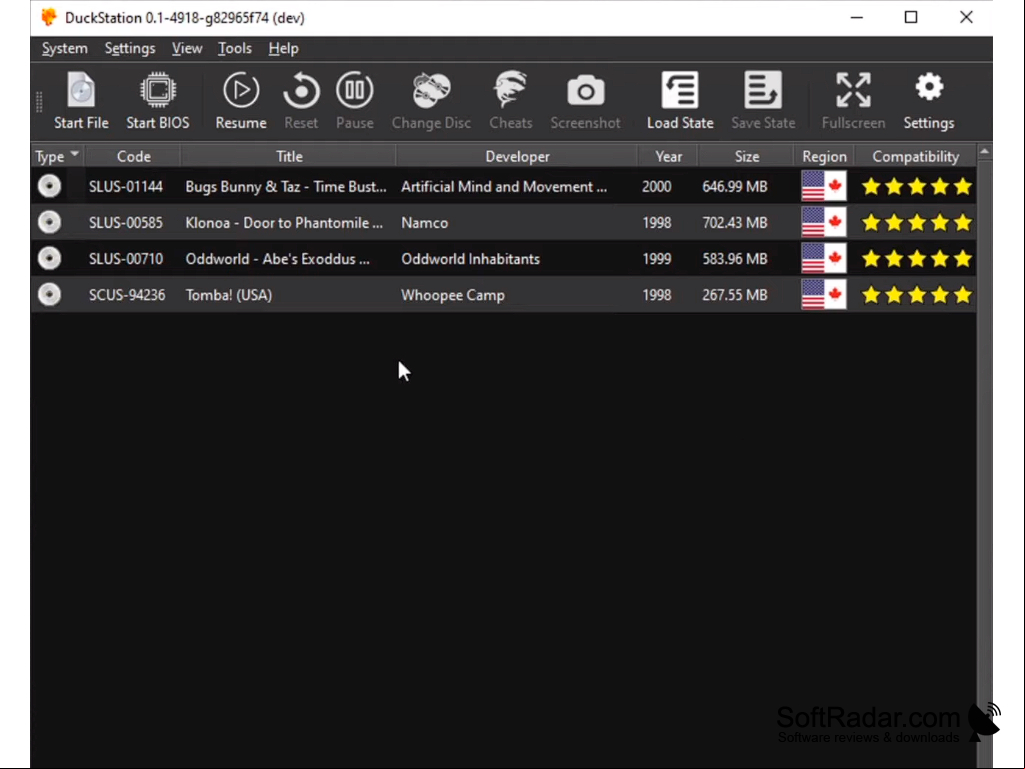Click the Change Disc icon

(431, 90)
